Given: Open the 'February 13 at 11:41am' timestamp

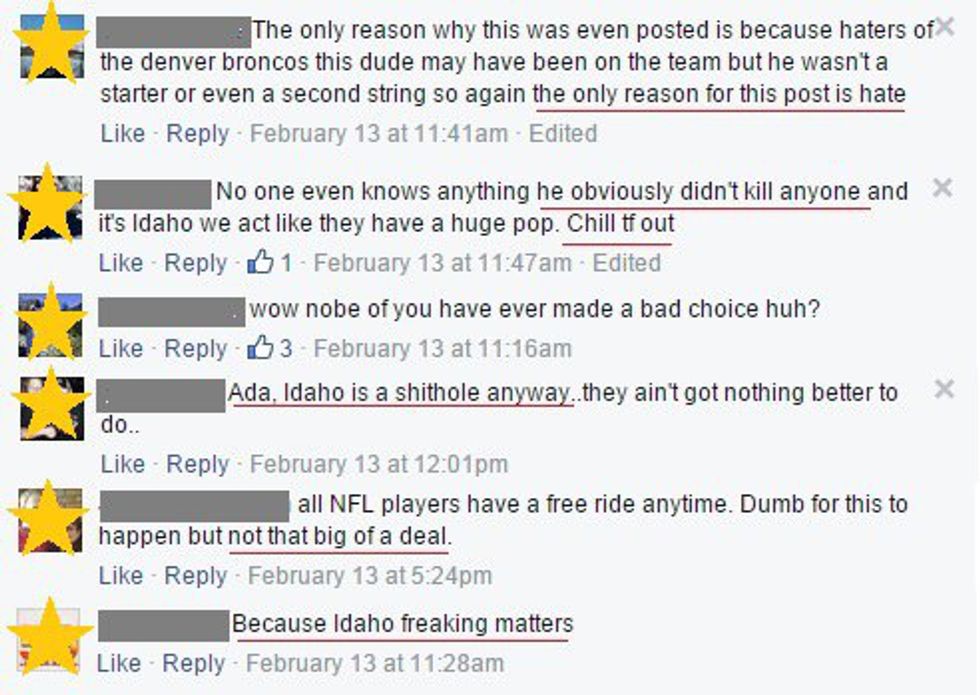Looking at the screenshot, I should [378, 133].
